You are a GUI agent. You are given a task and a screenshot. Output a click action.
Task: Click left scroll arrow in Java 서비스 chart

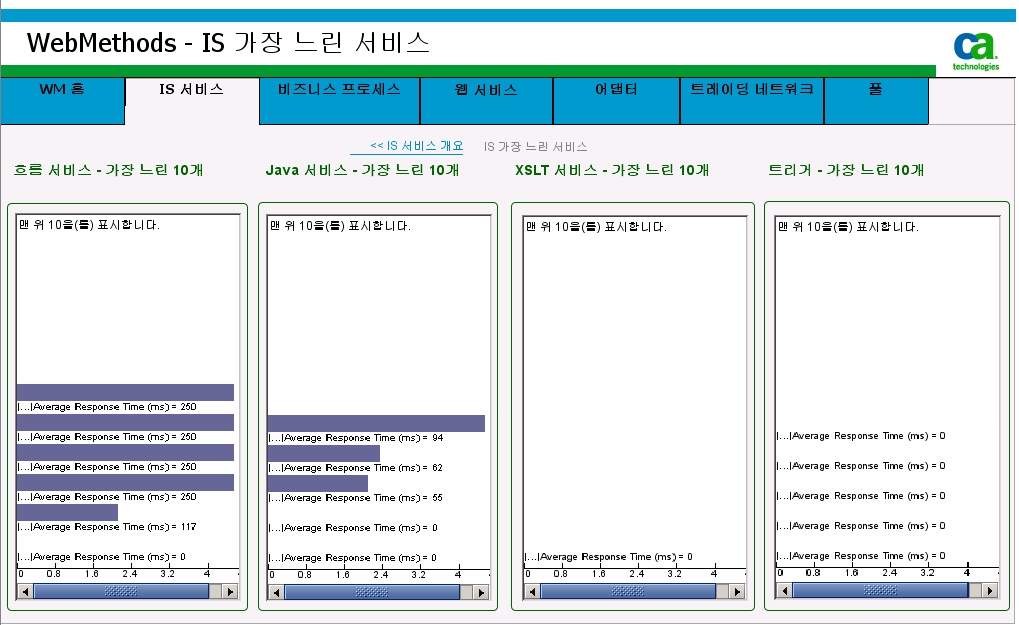point(276,592)
